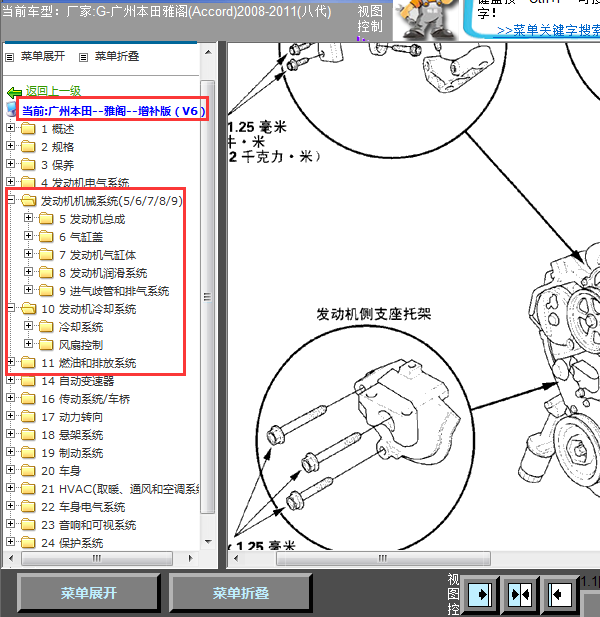Expand the 2 规格 tree node
This screenshot has width=600, height=617.
[x=11, y=146]
